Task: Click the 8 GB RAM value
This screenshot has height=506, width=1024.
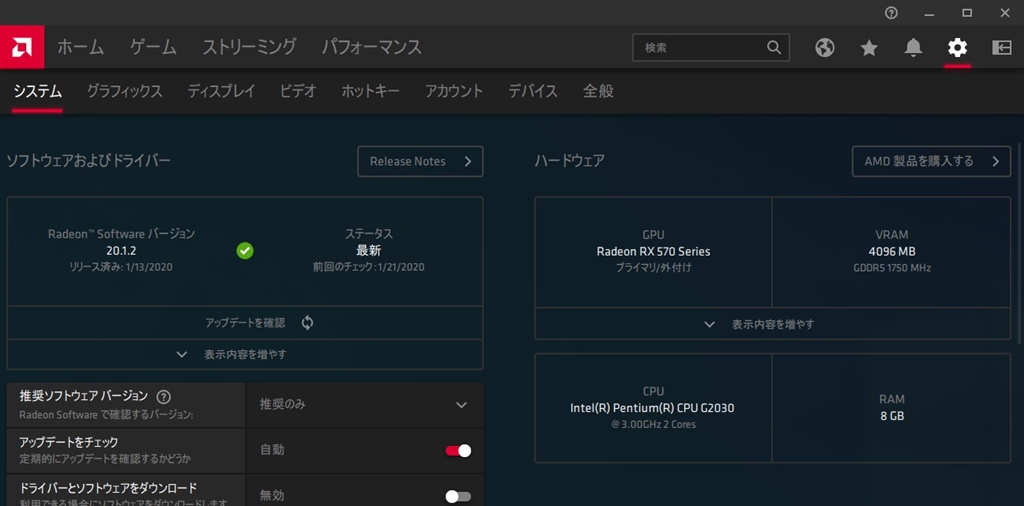Action: 891,416
